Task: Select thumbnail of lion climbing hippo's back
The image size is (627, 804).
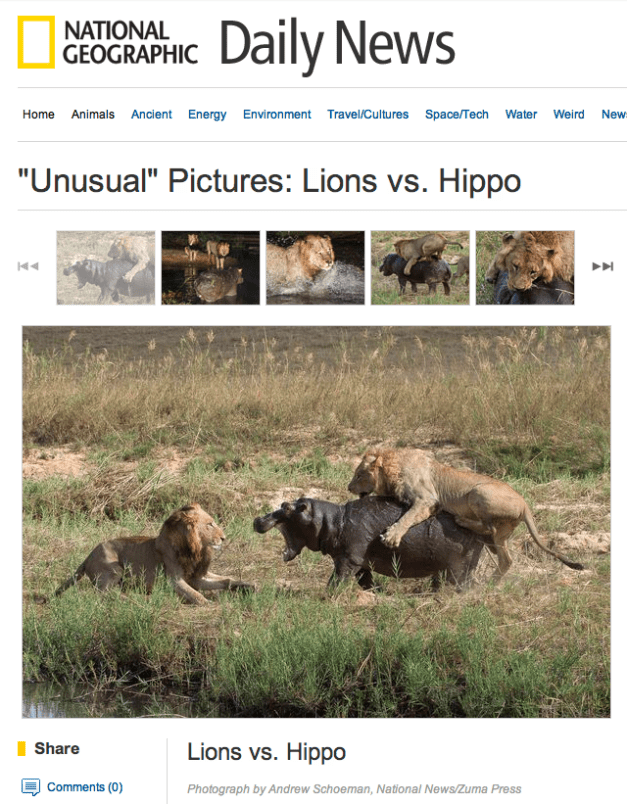Action: click(x=420, y=268)
